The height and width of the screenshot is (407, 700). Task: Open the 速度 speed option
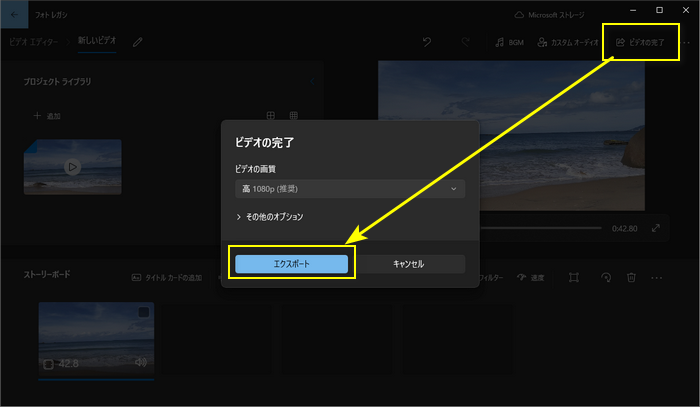530,278
